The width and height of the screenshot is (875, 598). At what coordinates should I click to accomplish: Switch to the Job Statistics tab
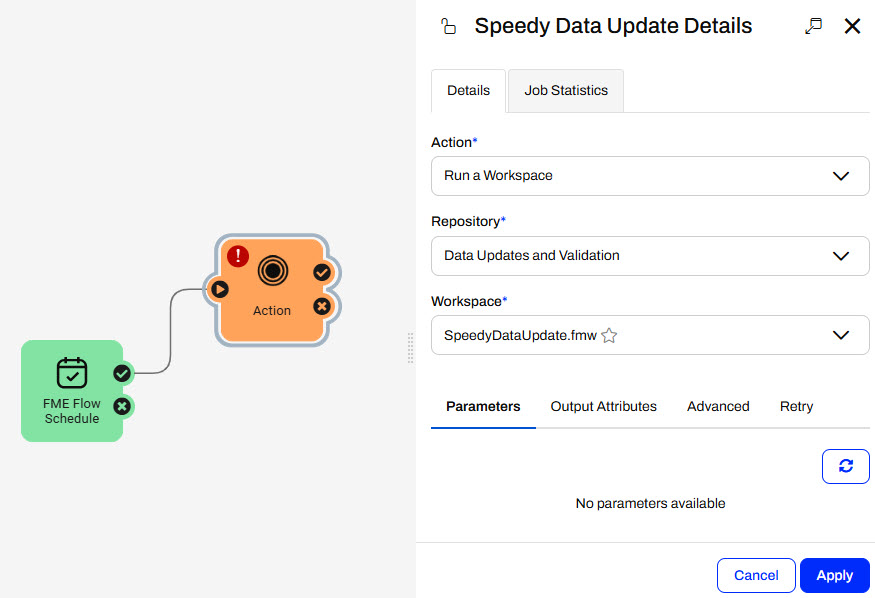[566, 90]
